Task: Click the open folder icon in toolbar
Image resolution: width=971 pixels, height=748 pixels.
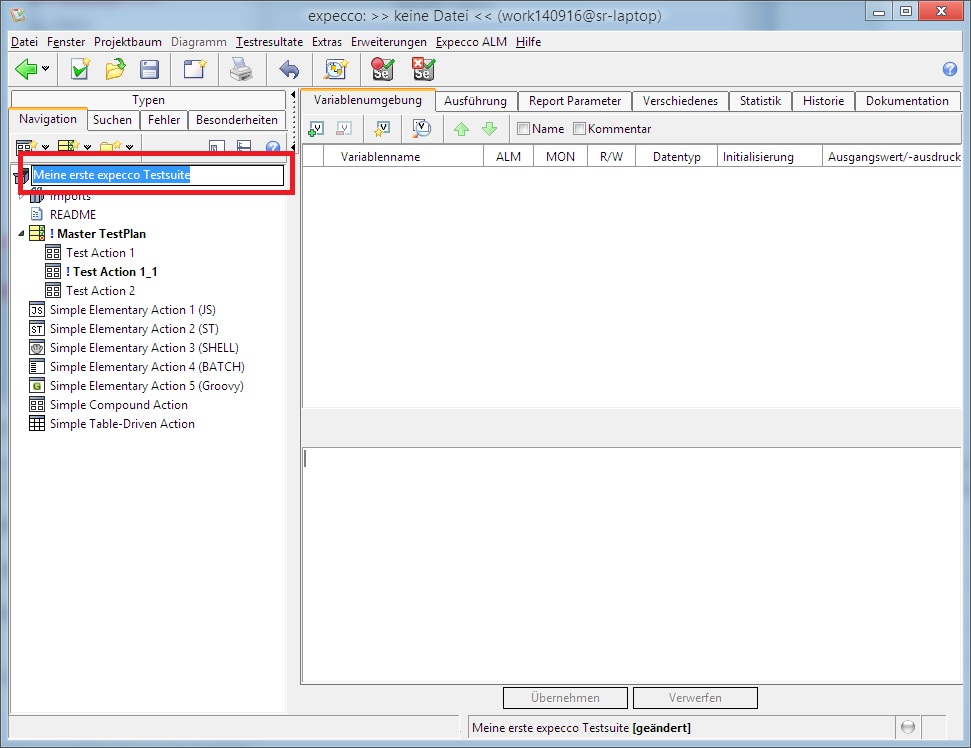Action: 115,69
